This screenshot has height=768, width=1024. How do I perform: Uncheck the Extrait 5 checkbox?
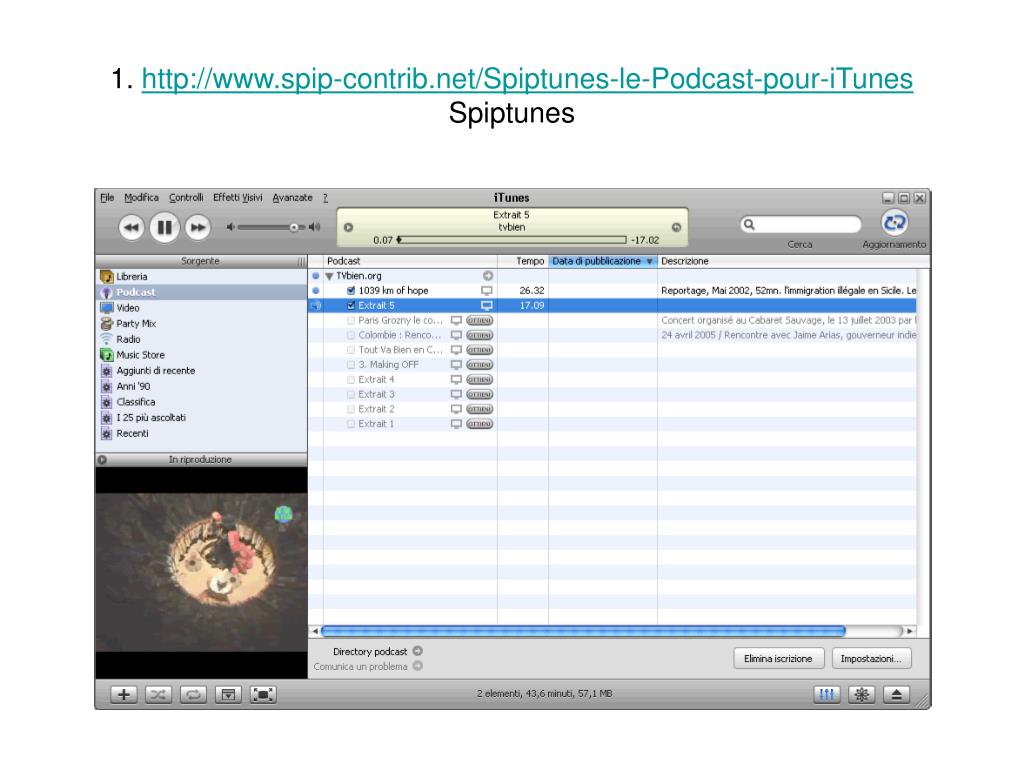pos(351,306)
